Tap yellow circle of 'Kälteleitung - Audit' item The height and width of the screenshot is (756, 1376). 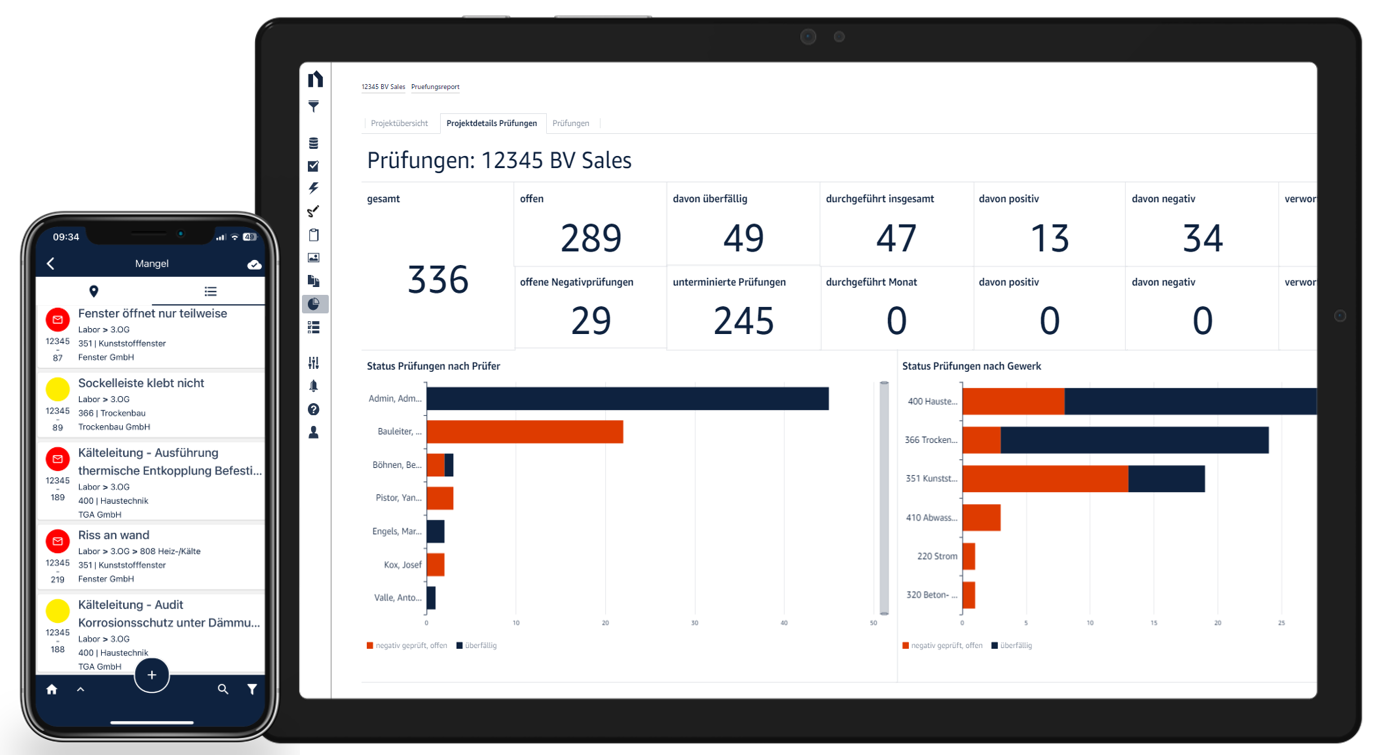pos(57,611)
